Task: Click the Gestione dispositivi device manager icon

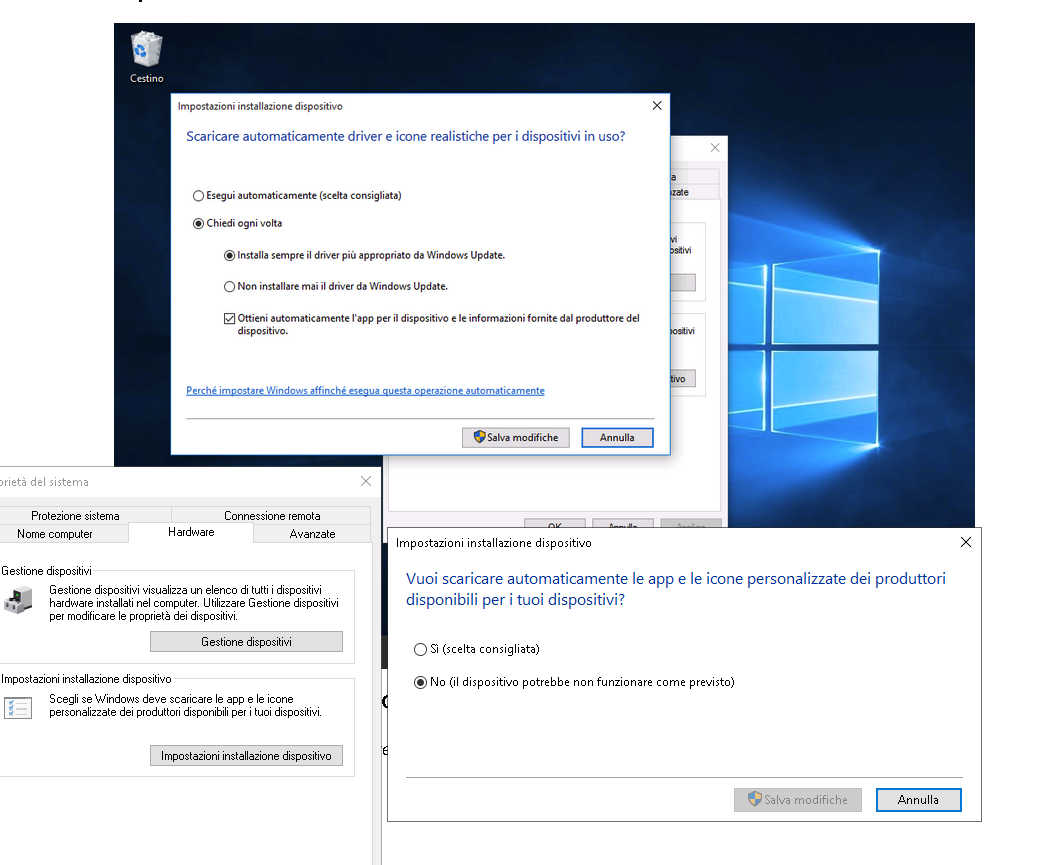Action: 19,600
